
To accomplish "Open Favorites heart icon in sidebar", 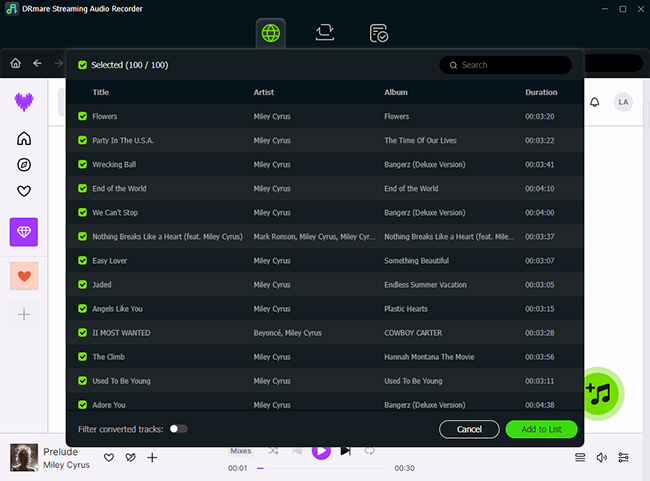I will 24,191.
